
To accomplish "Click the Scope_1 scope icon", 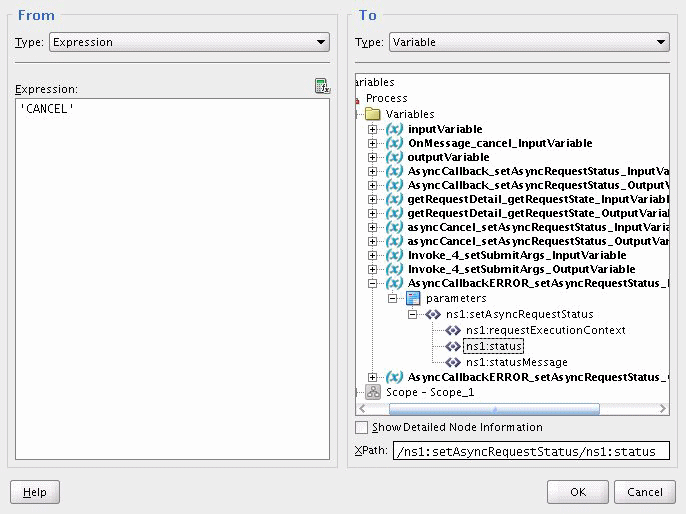I will (x=373, y=392).
